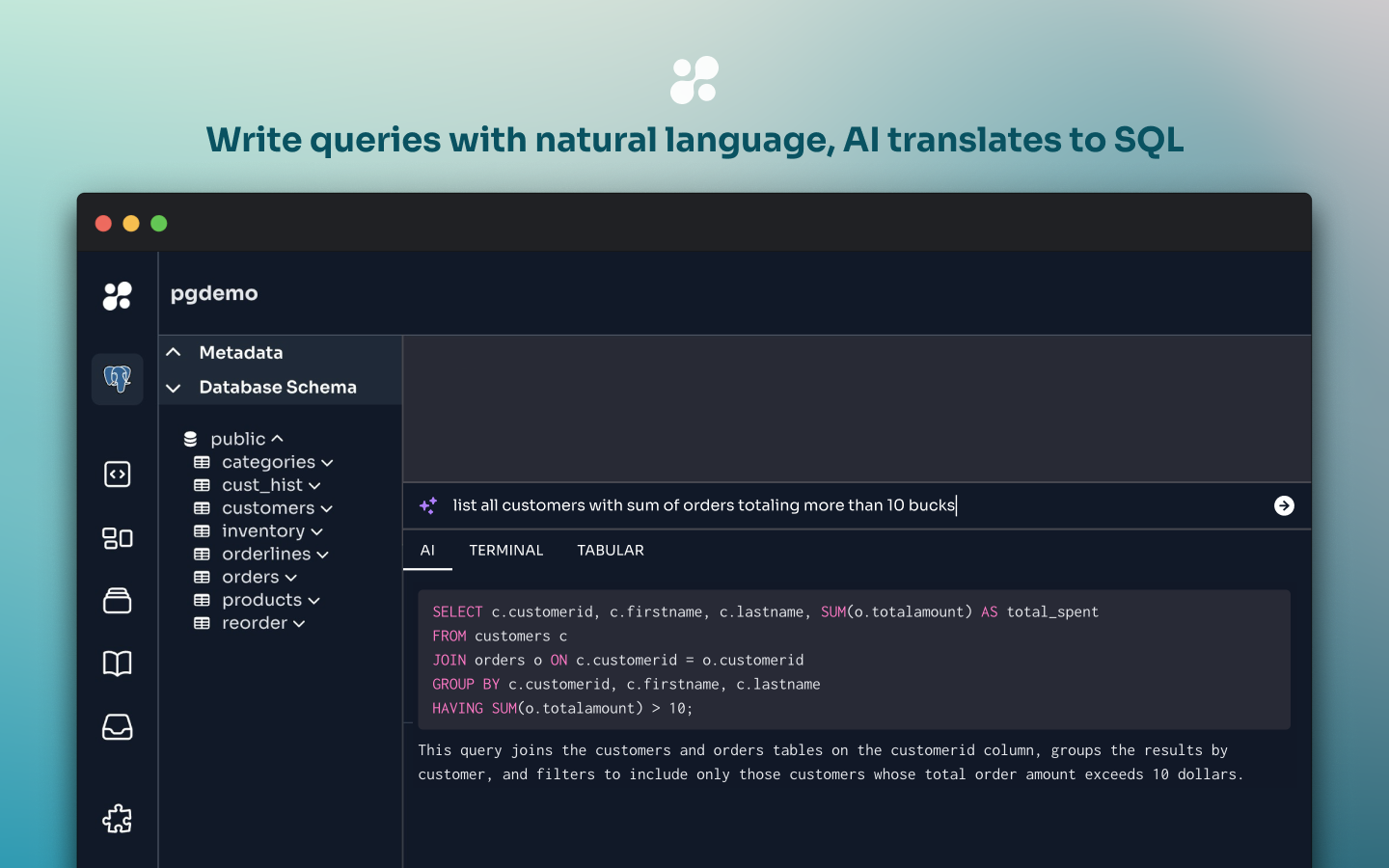This screenshot has height=868, width=1389.
Task: Open the dashboard panel icon in sidebar
Action: click(x=117, y=538)
